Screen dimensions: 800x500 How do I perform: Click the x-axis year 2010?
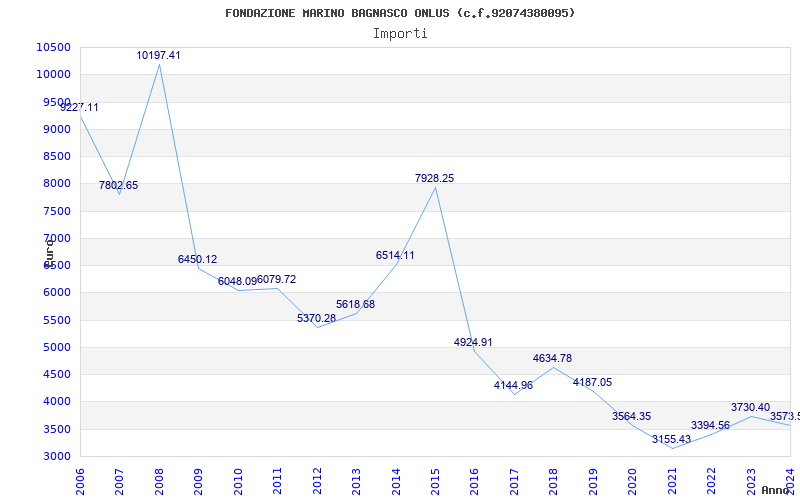(238, 481)
